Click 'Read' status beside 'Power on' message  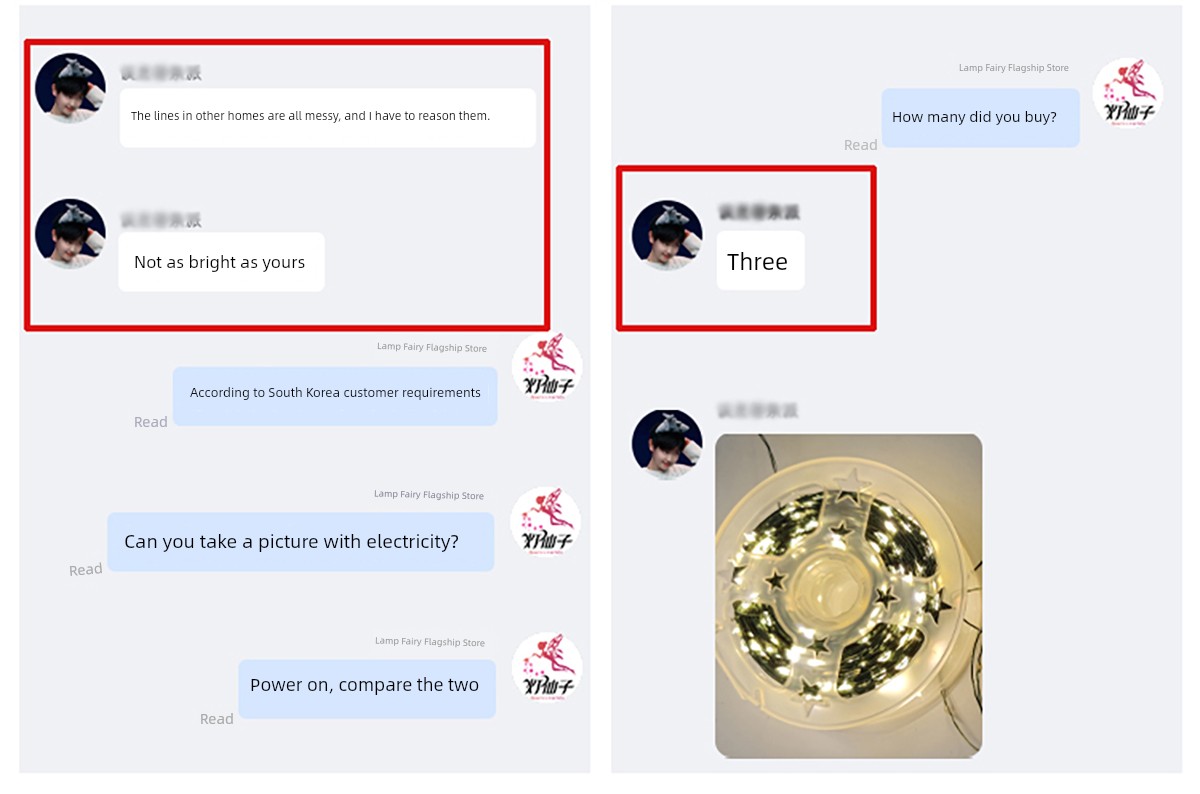[x=217, y=718]
